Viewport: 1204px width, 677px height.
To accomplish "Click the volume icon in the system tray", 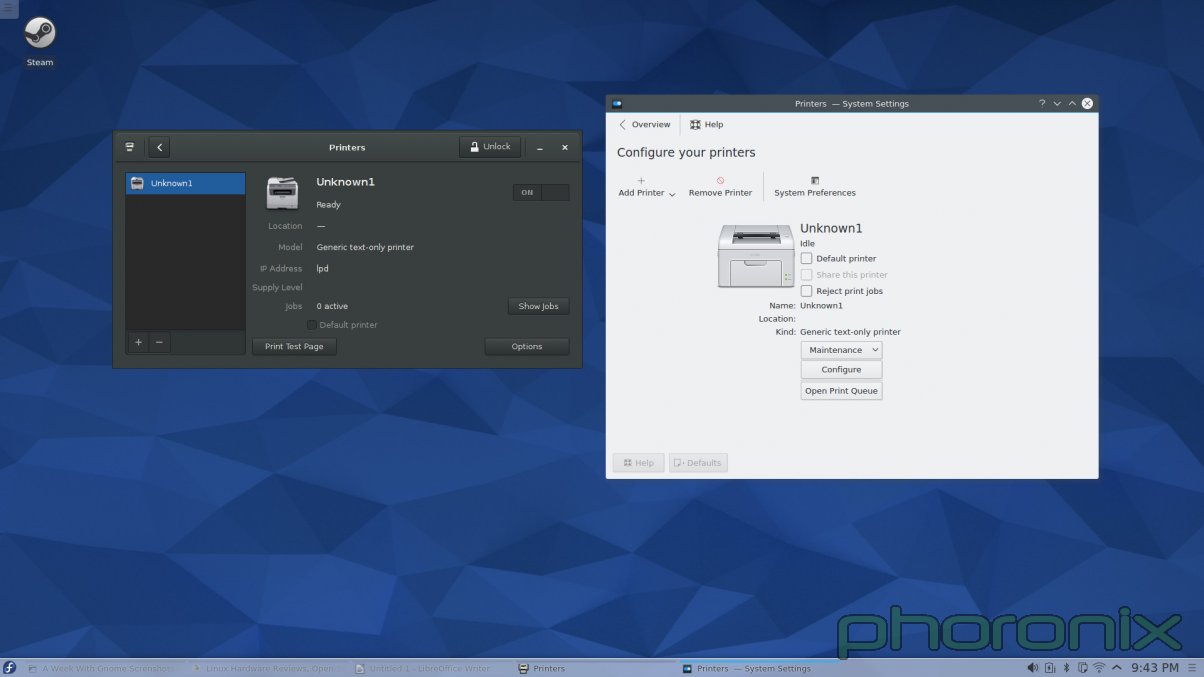I will [1032, 667].
